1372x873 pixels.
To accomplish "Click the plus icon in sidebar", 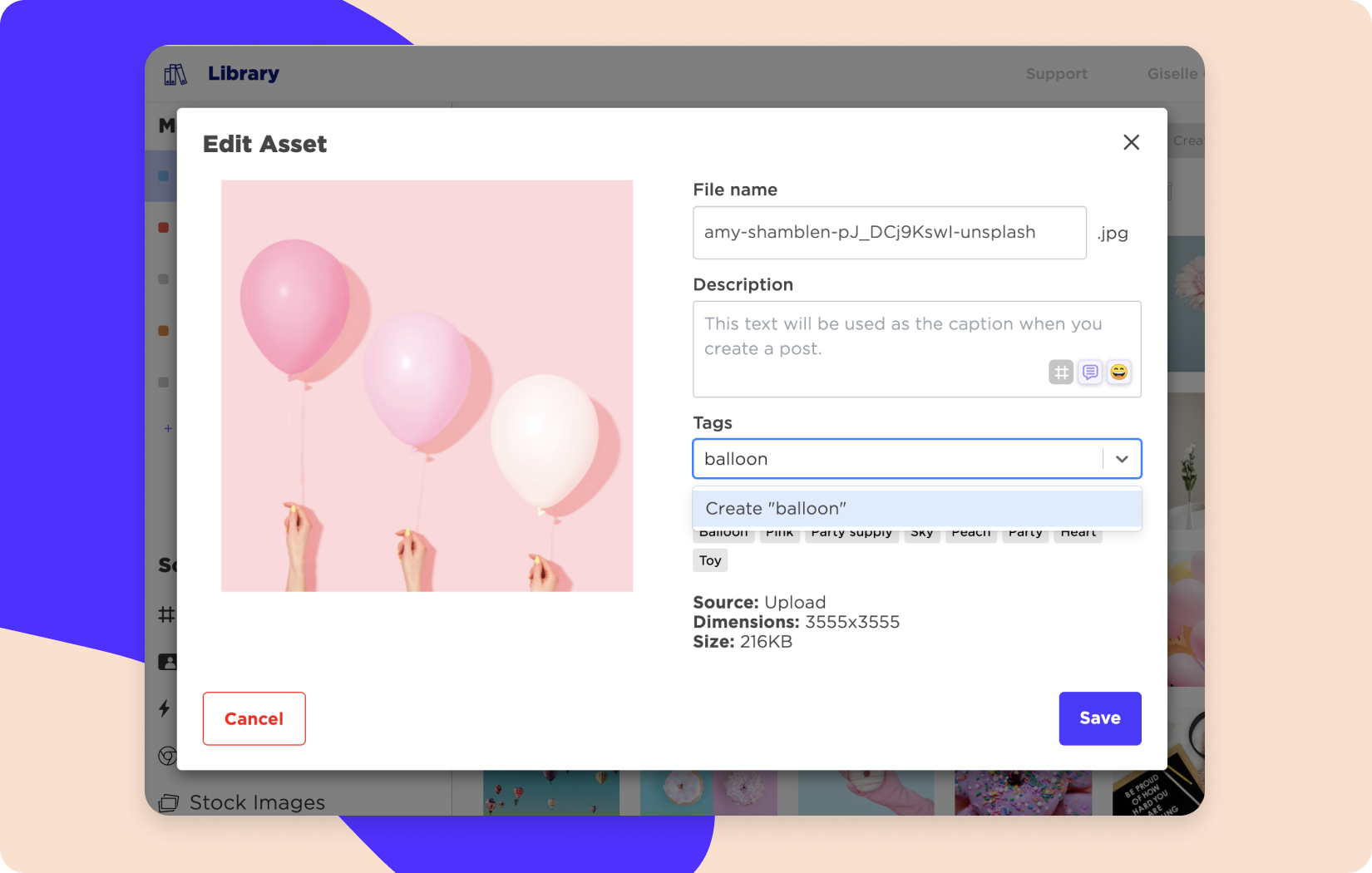I will pos(168,428).
